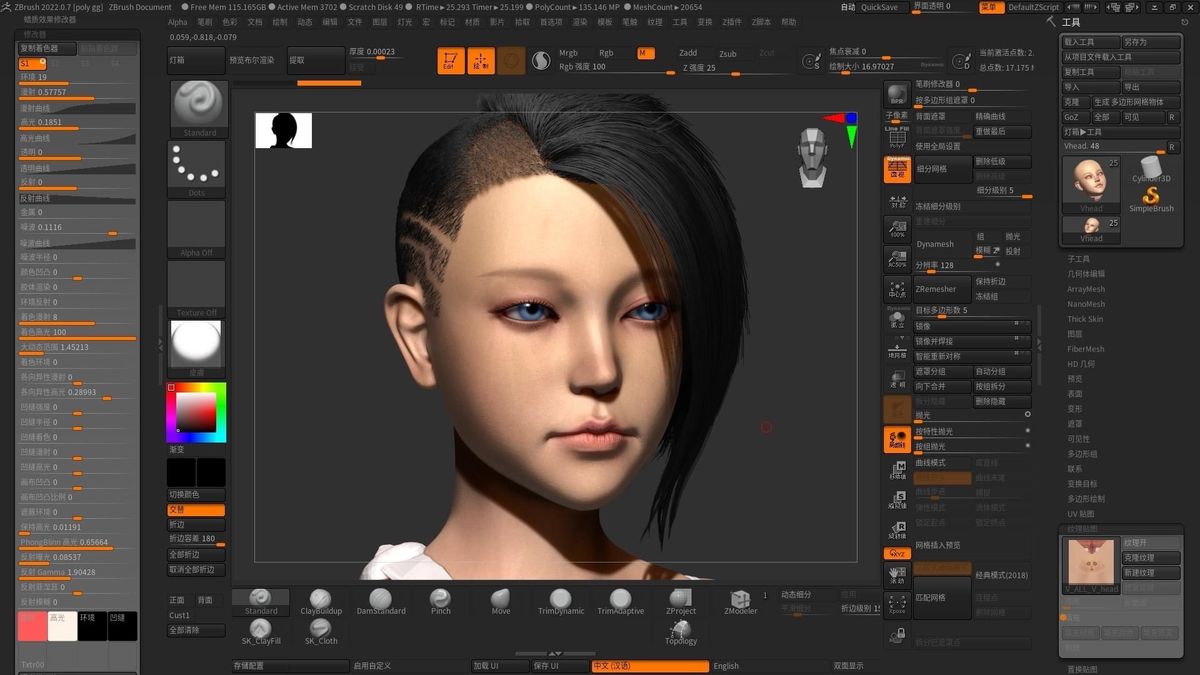This screenshot has width=1200, height=675.
Task: Expand the FiberMesh section
Action: tap(1086, 349)
